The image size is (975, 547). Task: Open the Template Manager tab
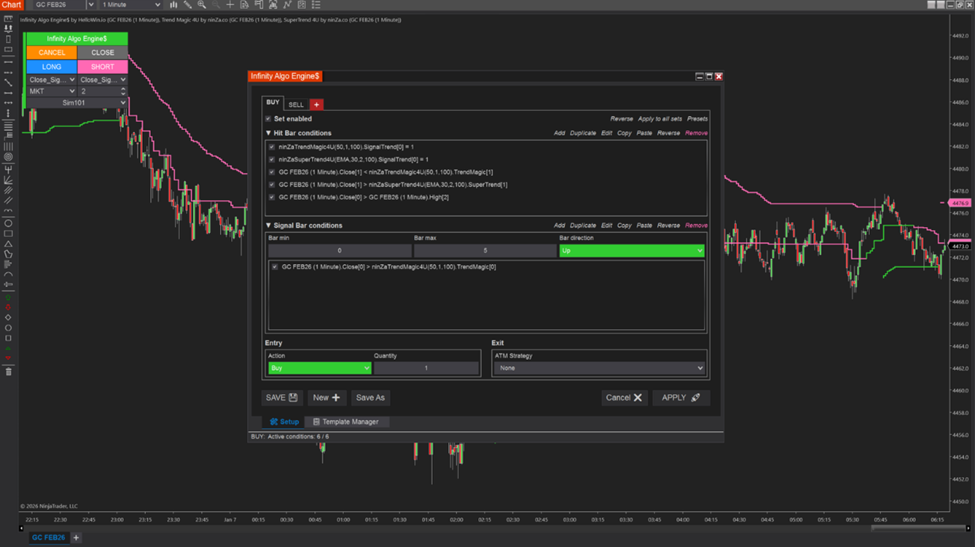[x=346, y=421]
